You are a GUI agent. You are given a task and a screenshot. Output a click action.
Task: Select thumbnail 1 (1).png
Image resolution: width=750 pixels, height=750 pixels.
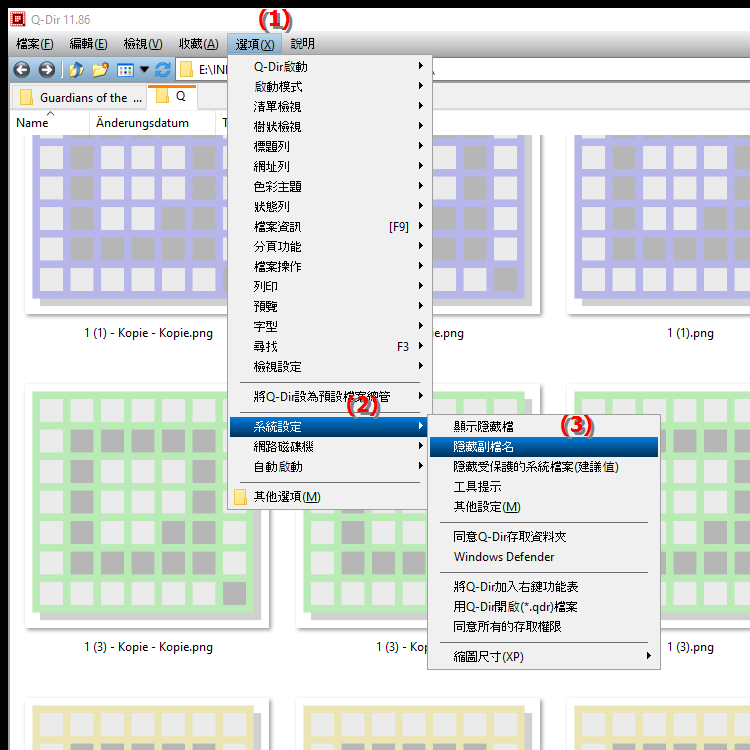[x=659, y=225]
